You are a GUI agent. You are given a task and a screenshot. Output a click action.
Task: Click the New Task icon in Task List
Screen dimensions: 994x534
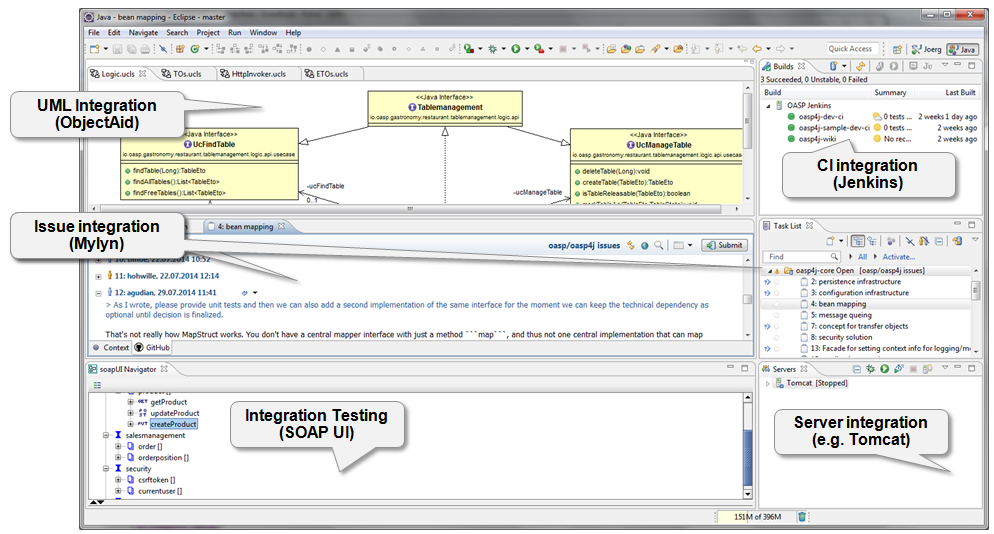pos(830,241)
